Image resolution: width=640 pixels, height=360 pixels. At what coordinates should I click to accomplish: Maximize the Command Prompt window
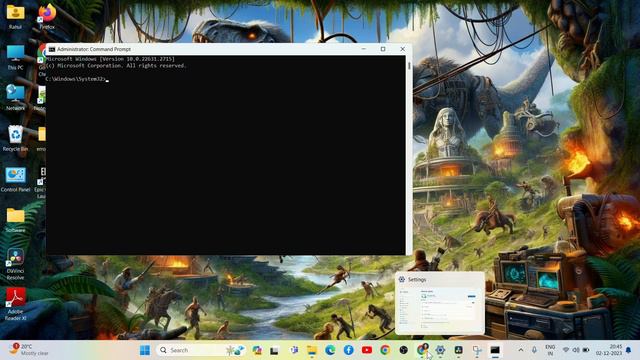click(x=383, y=49)
